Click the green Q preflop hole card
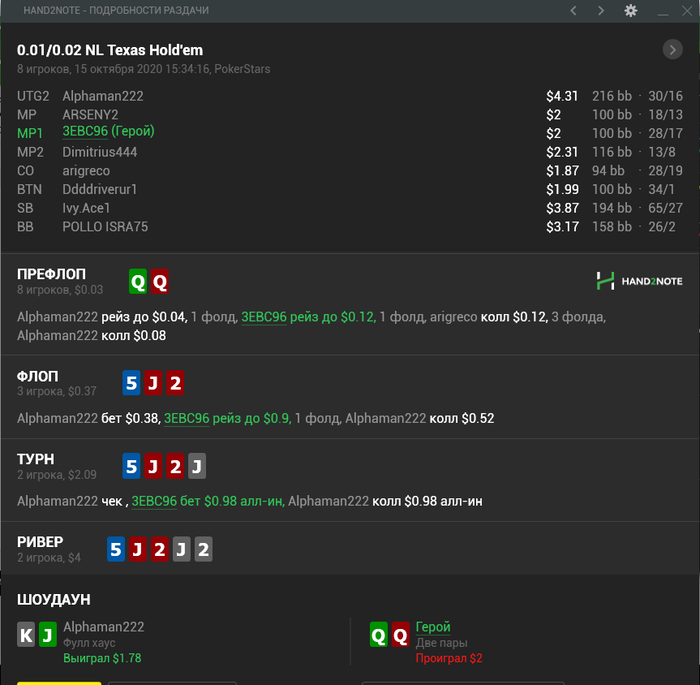Screen dimensions: 700x685 tap(138, 281)
